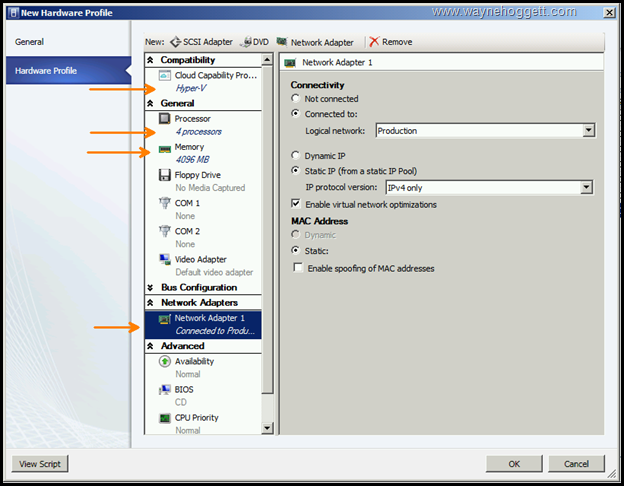
Task: Click the View Script button
Action: pos(40,464)
